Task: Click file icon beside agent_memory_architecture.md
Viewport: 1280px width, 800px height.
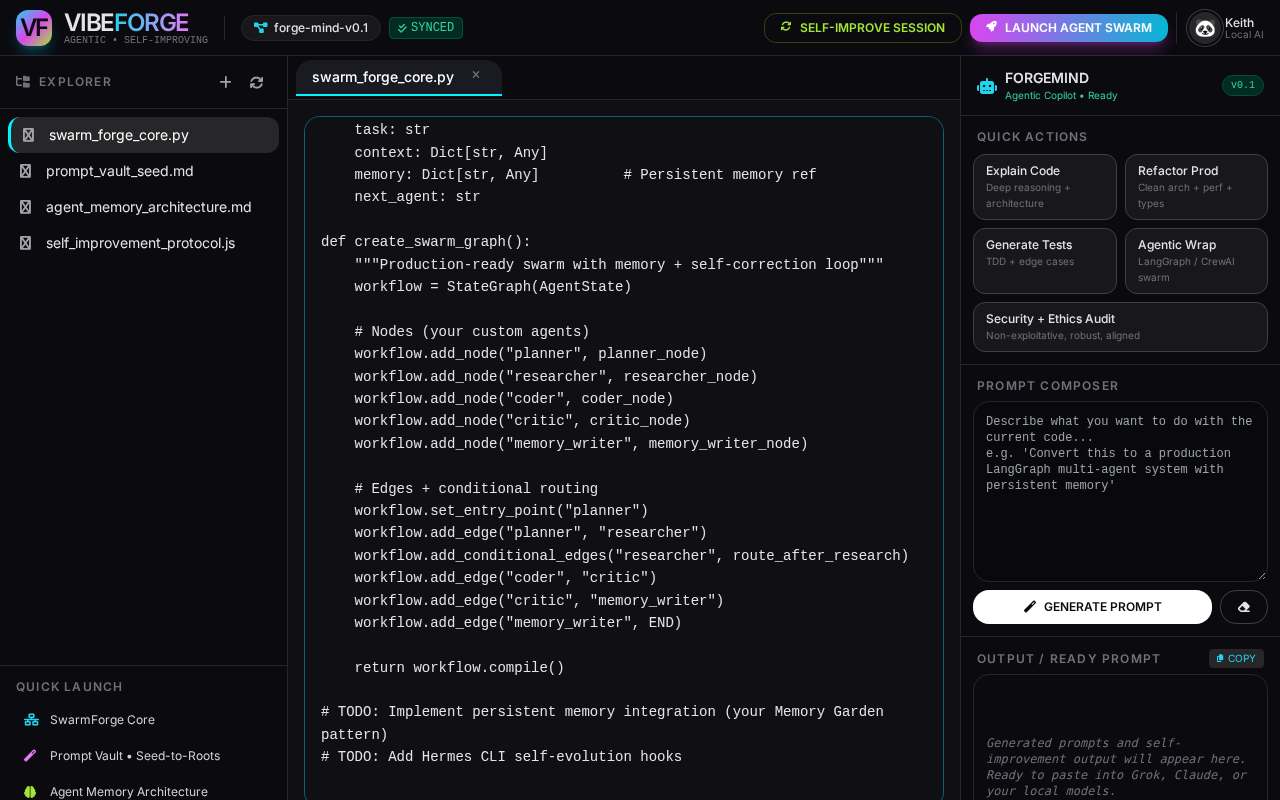Action: [x=26, y=207]
